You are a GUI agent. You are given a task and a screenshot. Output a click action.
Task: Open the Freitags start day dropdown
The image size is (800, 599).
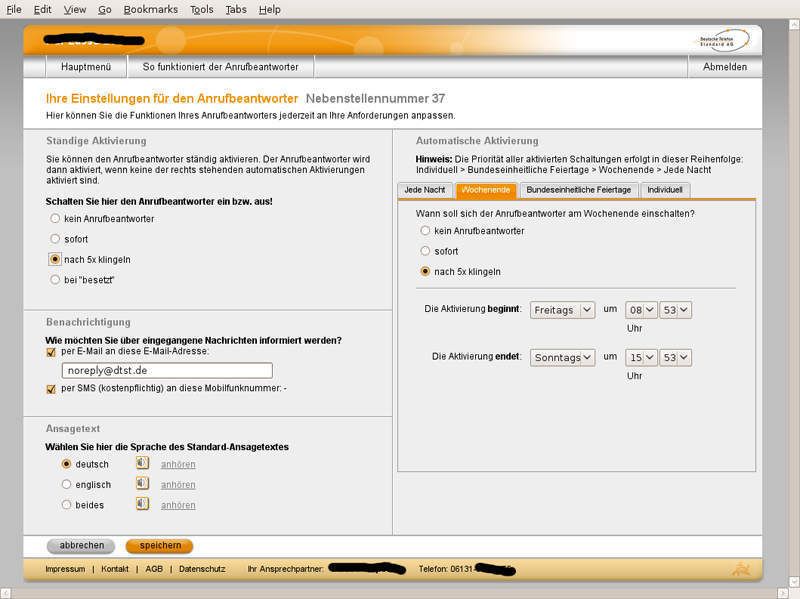pos(562,310)
